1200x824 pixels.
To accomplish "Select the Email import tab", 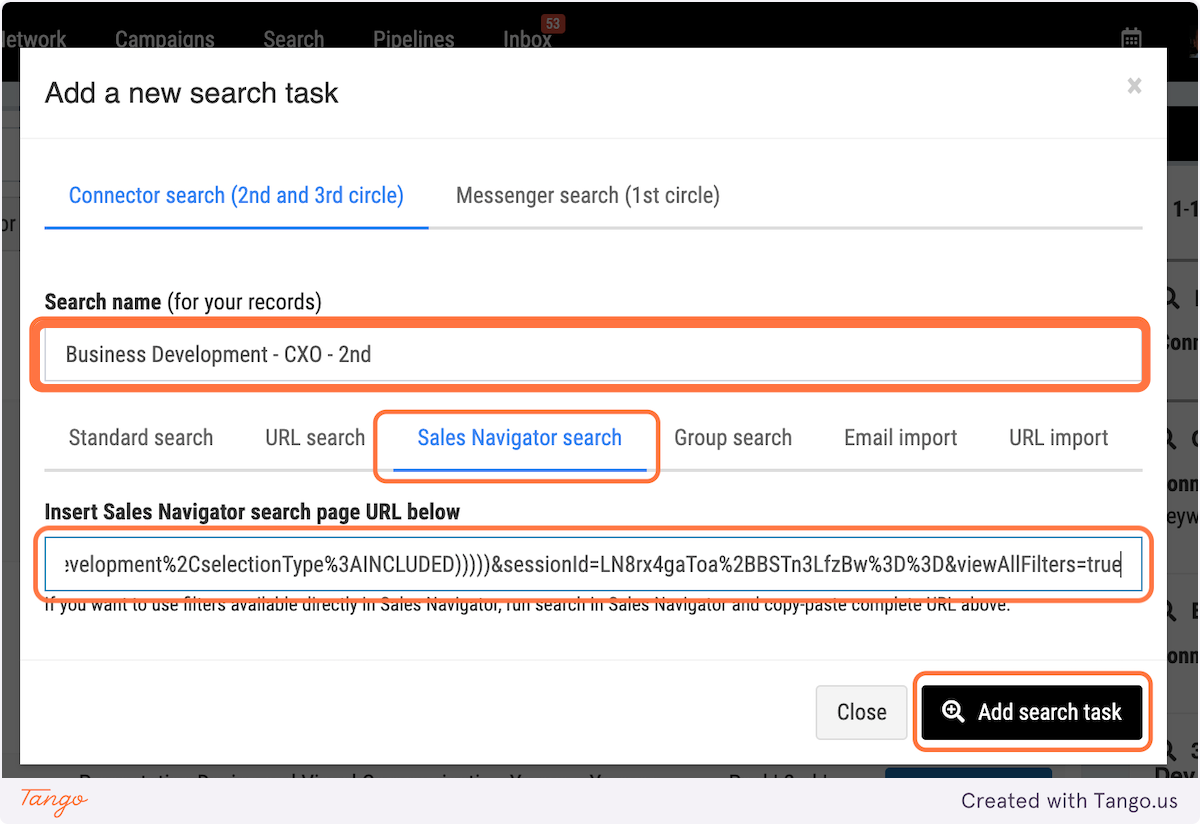I will click(901, 438).
